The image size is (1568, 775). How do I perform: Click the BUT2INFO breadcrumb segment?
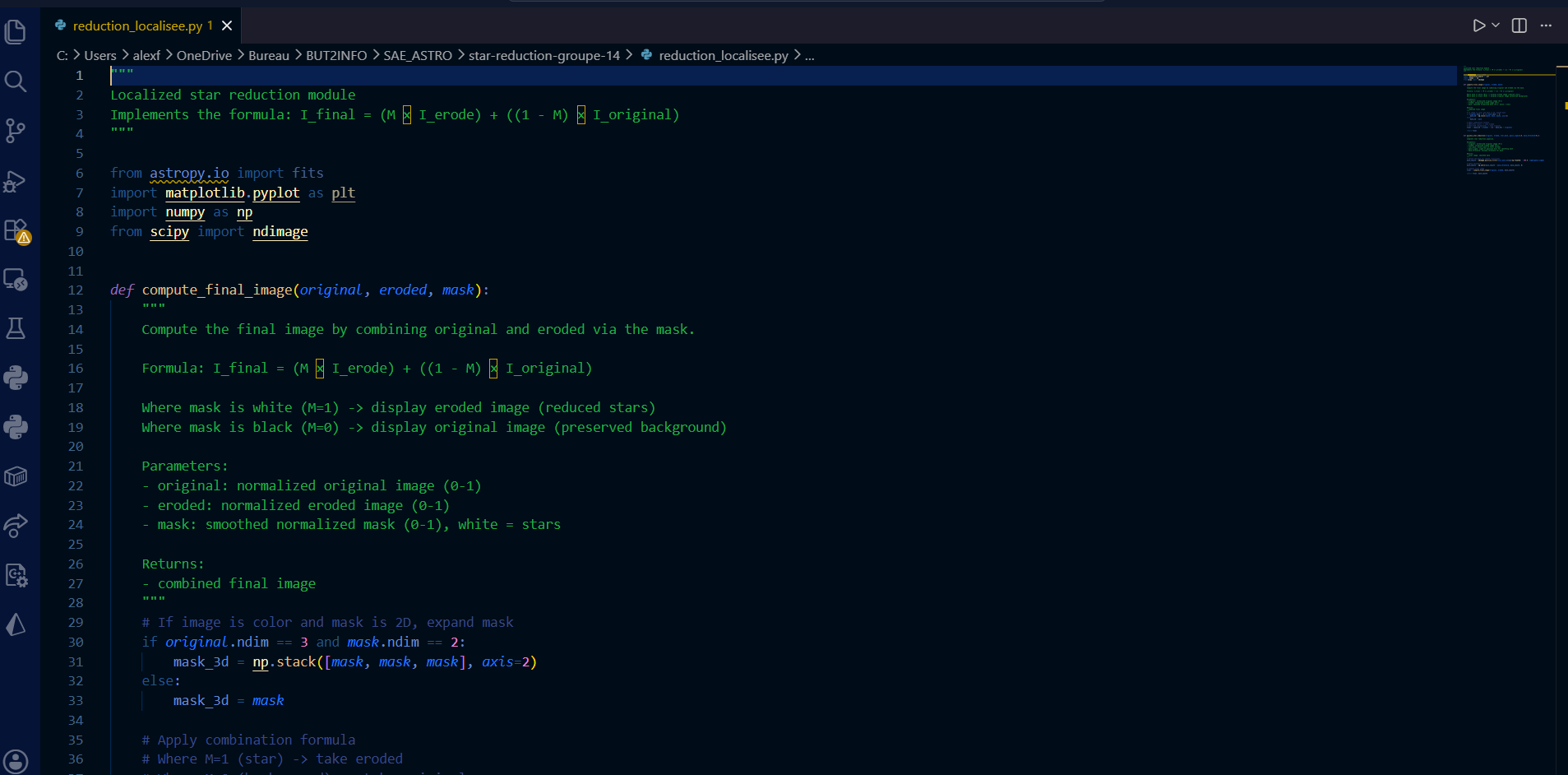point(336,55)
